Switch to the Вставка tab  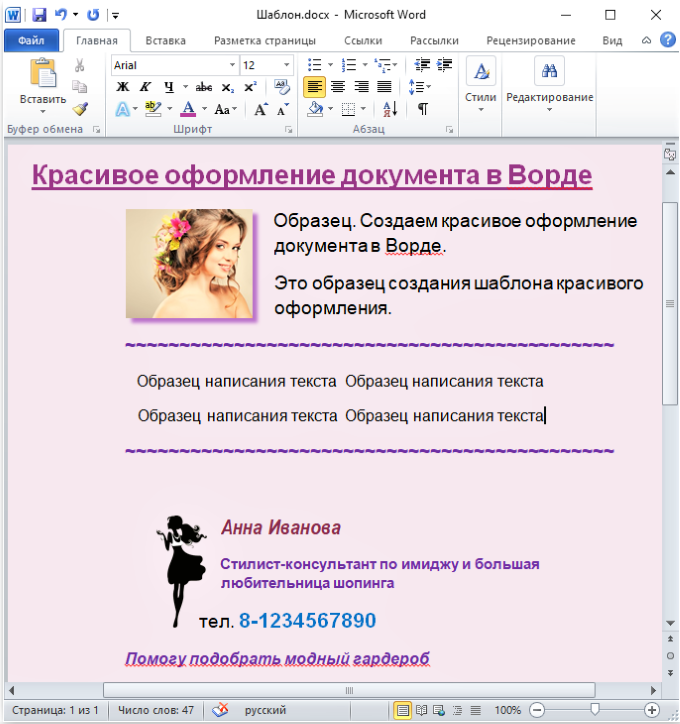point(165,40)
